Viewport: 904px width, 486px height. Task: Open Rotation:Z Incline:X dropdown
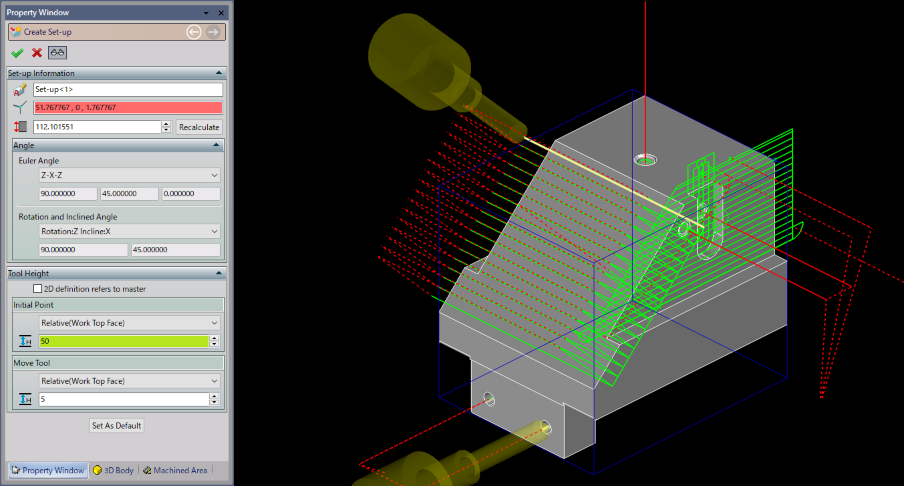point(129,231)
